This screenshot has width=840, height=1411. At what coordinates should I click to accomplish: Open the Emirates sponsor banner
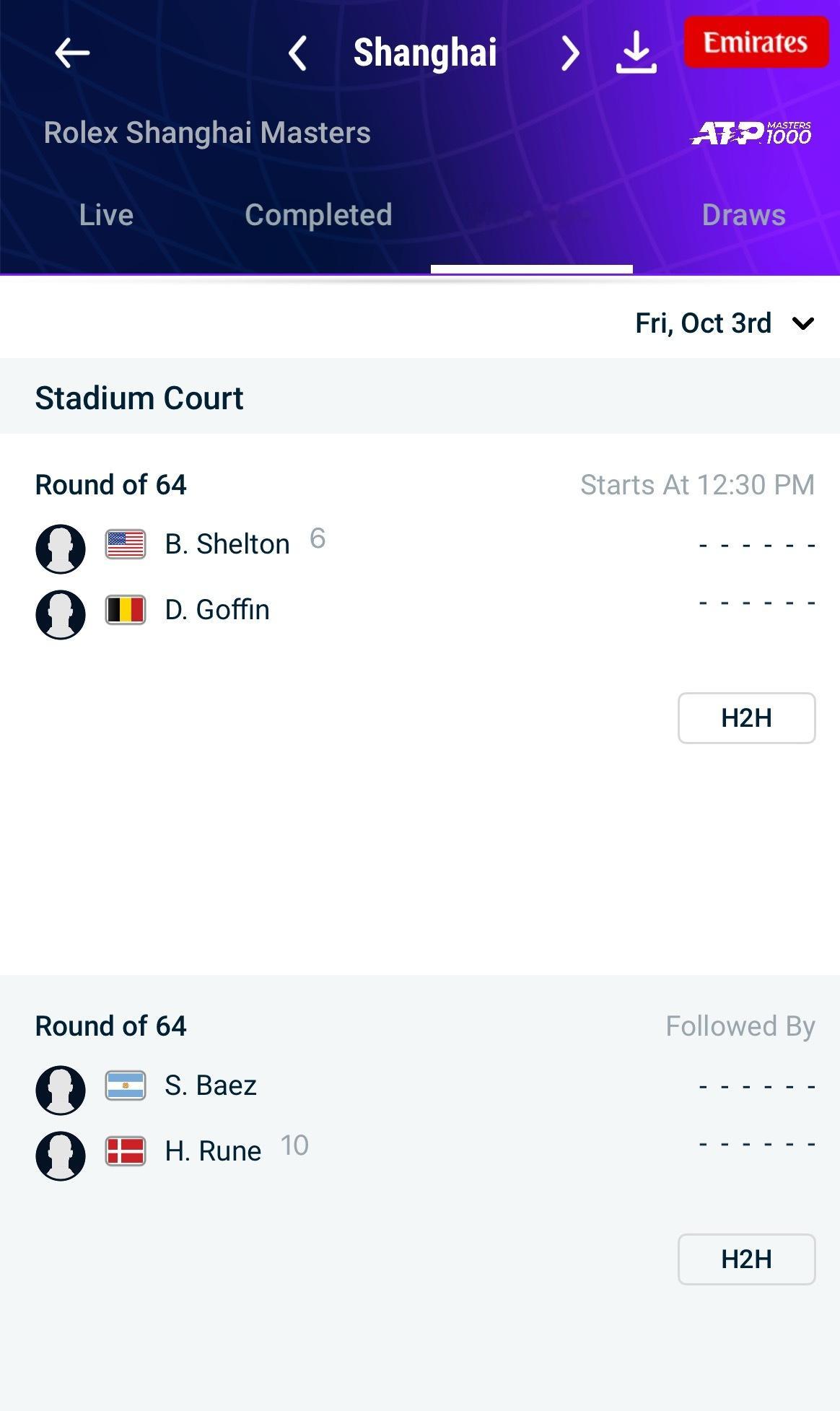pyautogui.click(x=756, y=43)
